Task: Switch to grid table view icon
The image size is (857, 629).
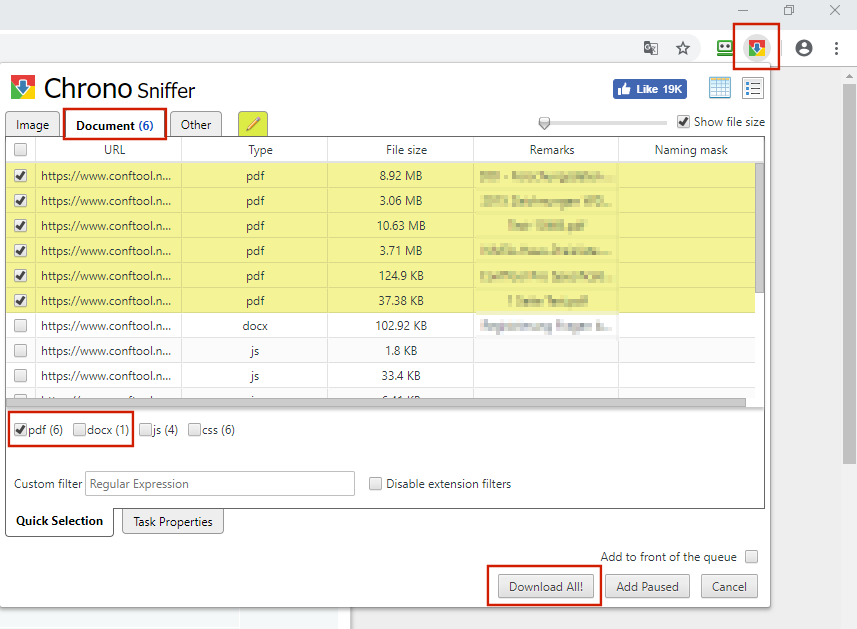Action: pos(719,87)
